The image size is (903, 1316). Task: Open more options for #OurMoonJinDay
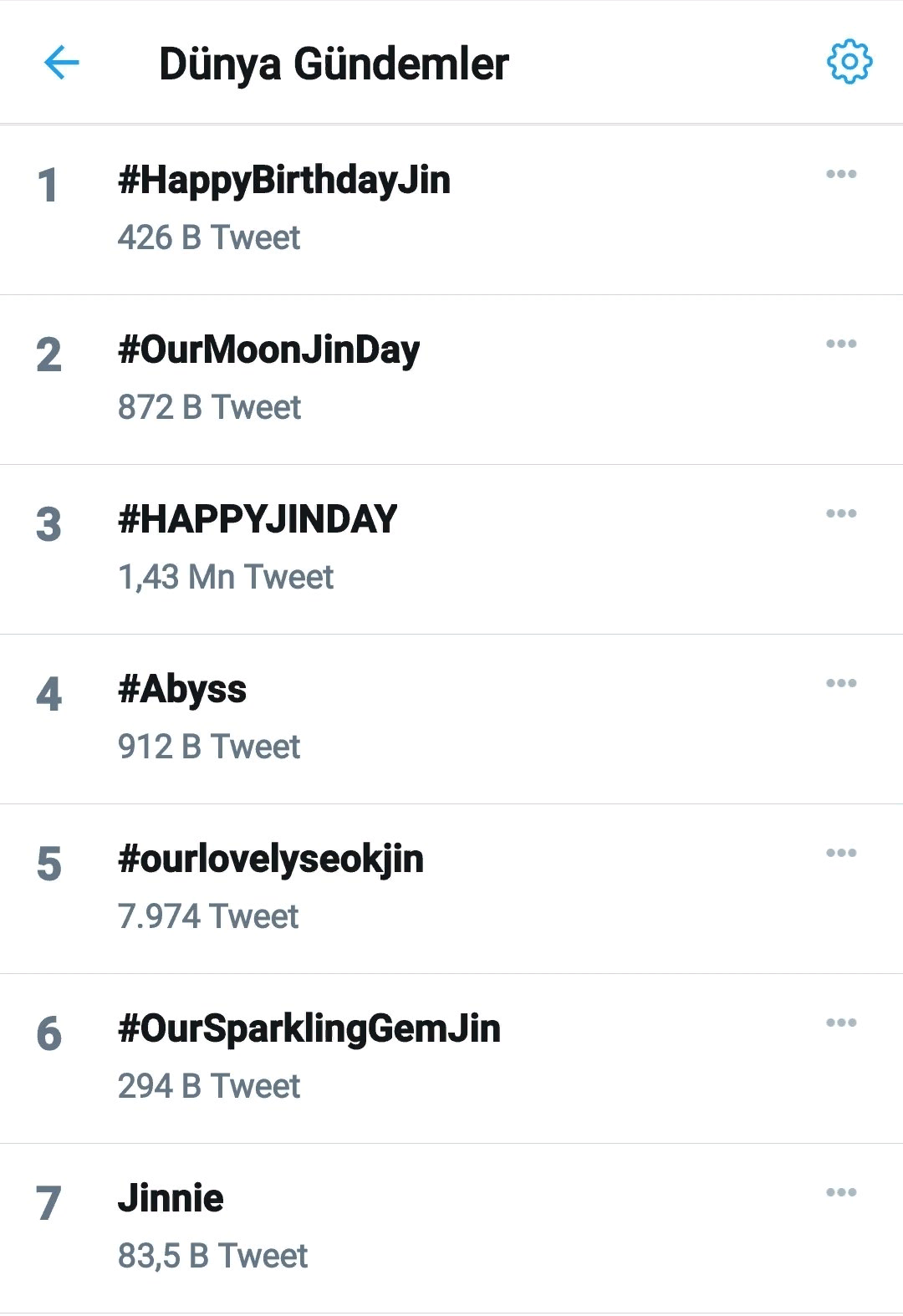tap(840, 344)
